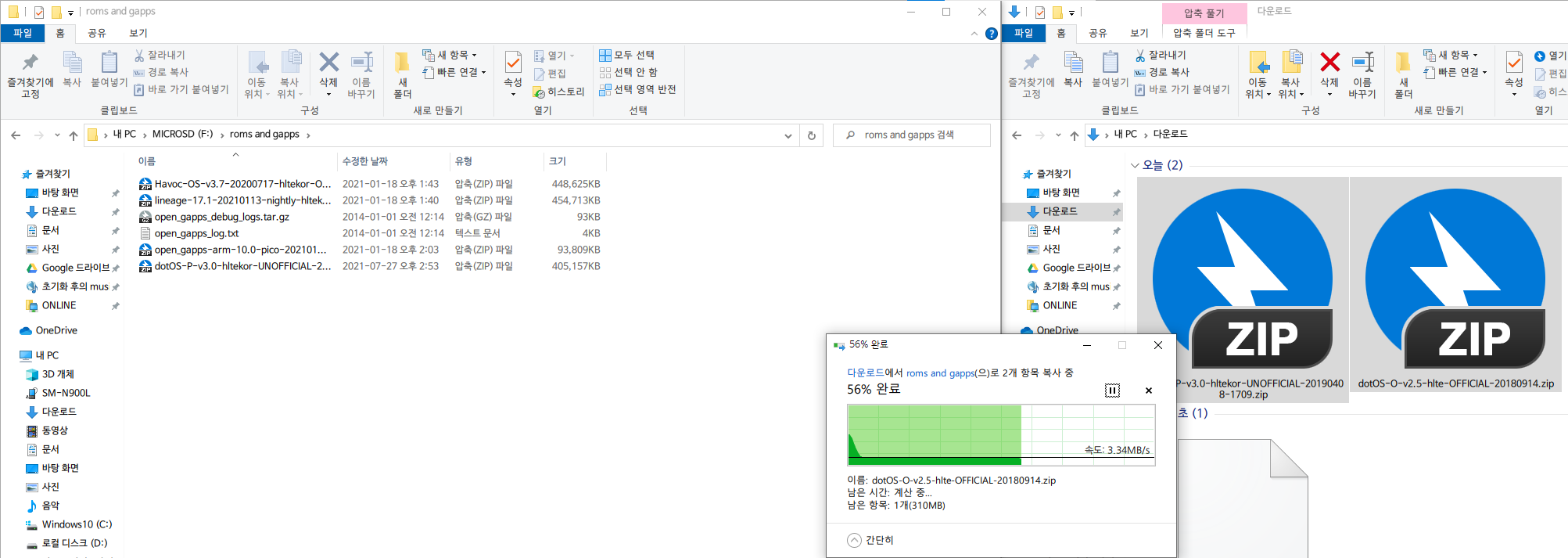1568x558 pixels.
Task: Open New item (새 항목) dropdown in Downloads window
Action: 1451,55
